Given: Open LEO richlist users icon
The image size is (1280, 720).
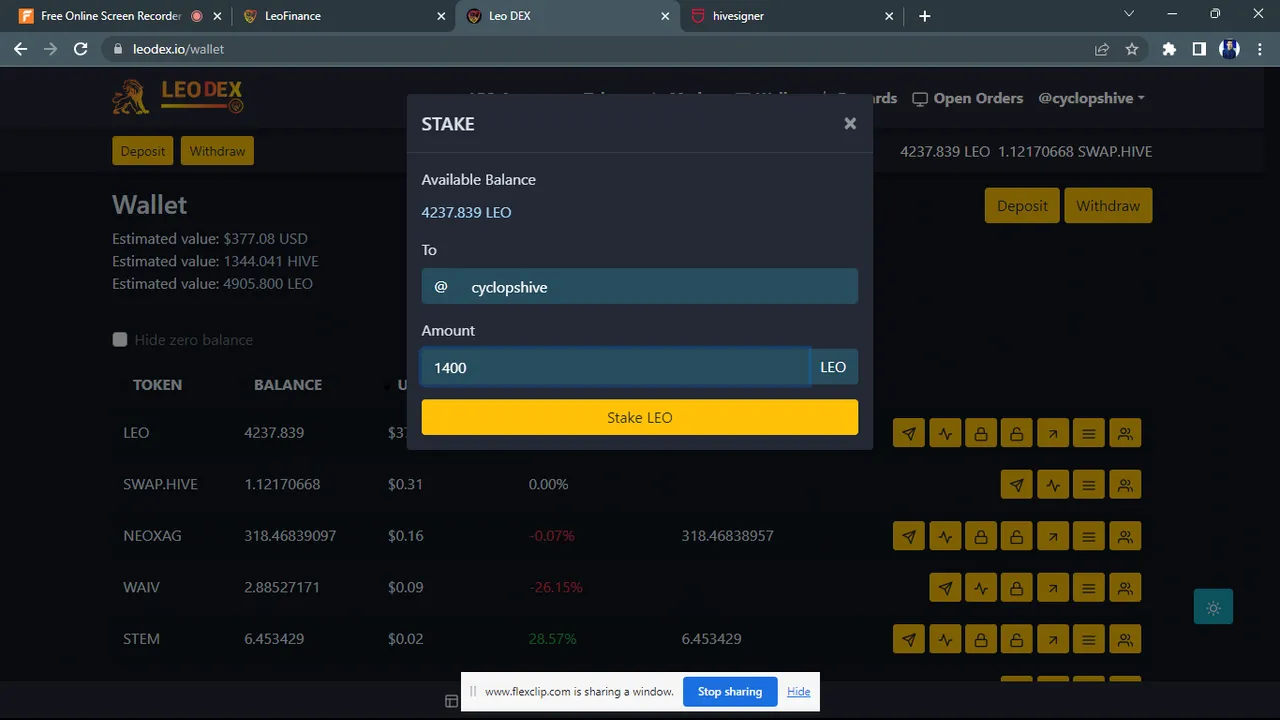Looking at the screenshot, I should click(1125, 433).
